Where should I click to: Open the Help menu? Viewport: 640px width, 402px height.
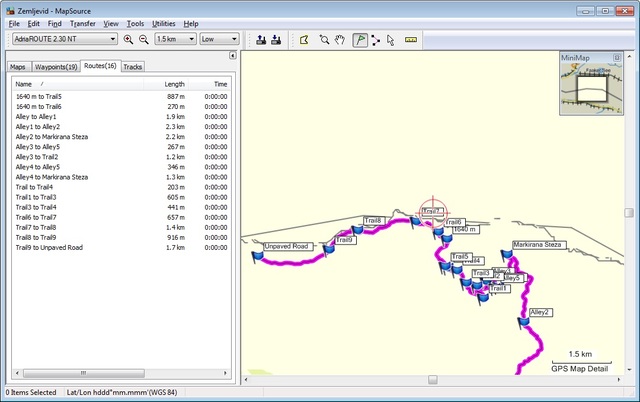click(x=191, y=24)
